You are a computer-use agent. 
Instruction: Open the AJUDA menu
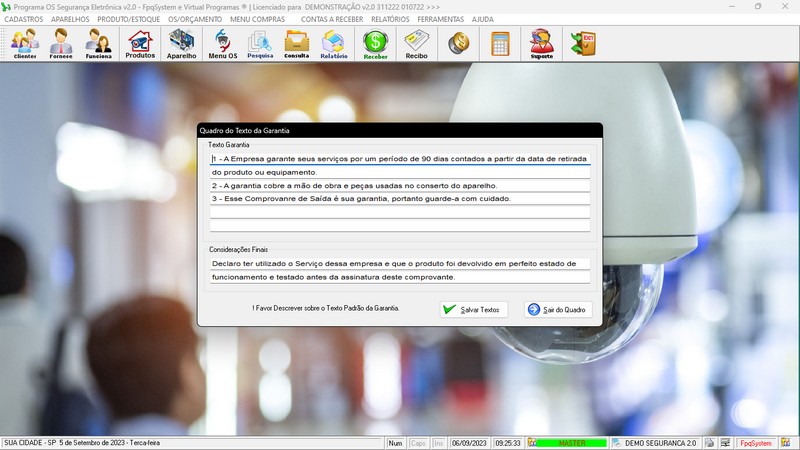[x=482, y=19]
